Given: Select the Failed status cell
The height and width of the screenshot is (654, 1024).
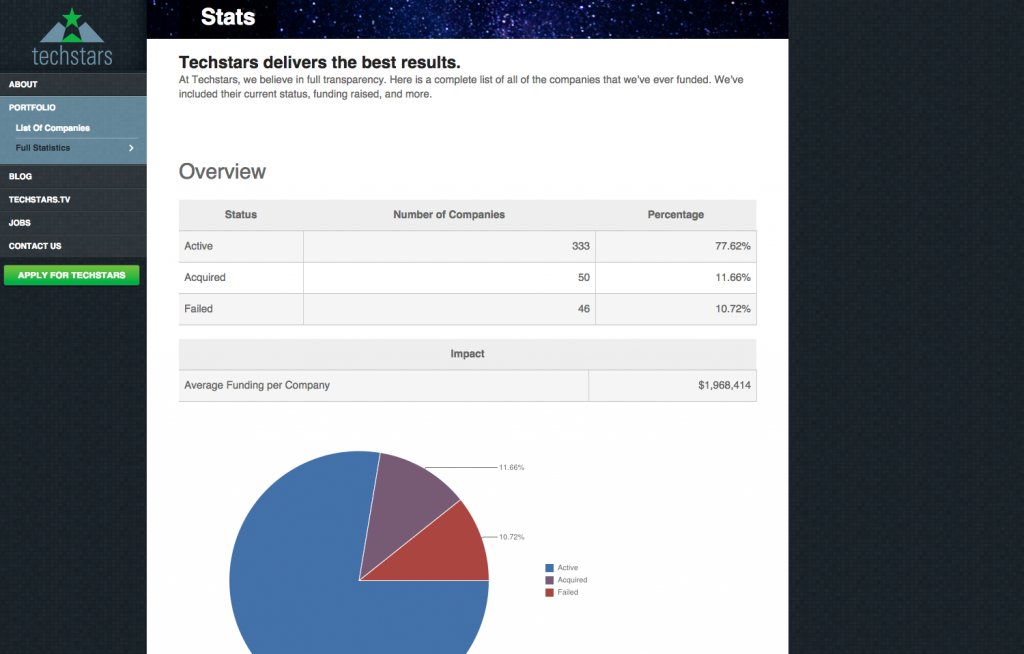Looking at the screenshot, I should (241, 309).
